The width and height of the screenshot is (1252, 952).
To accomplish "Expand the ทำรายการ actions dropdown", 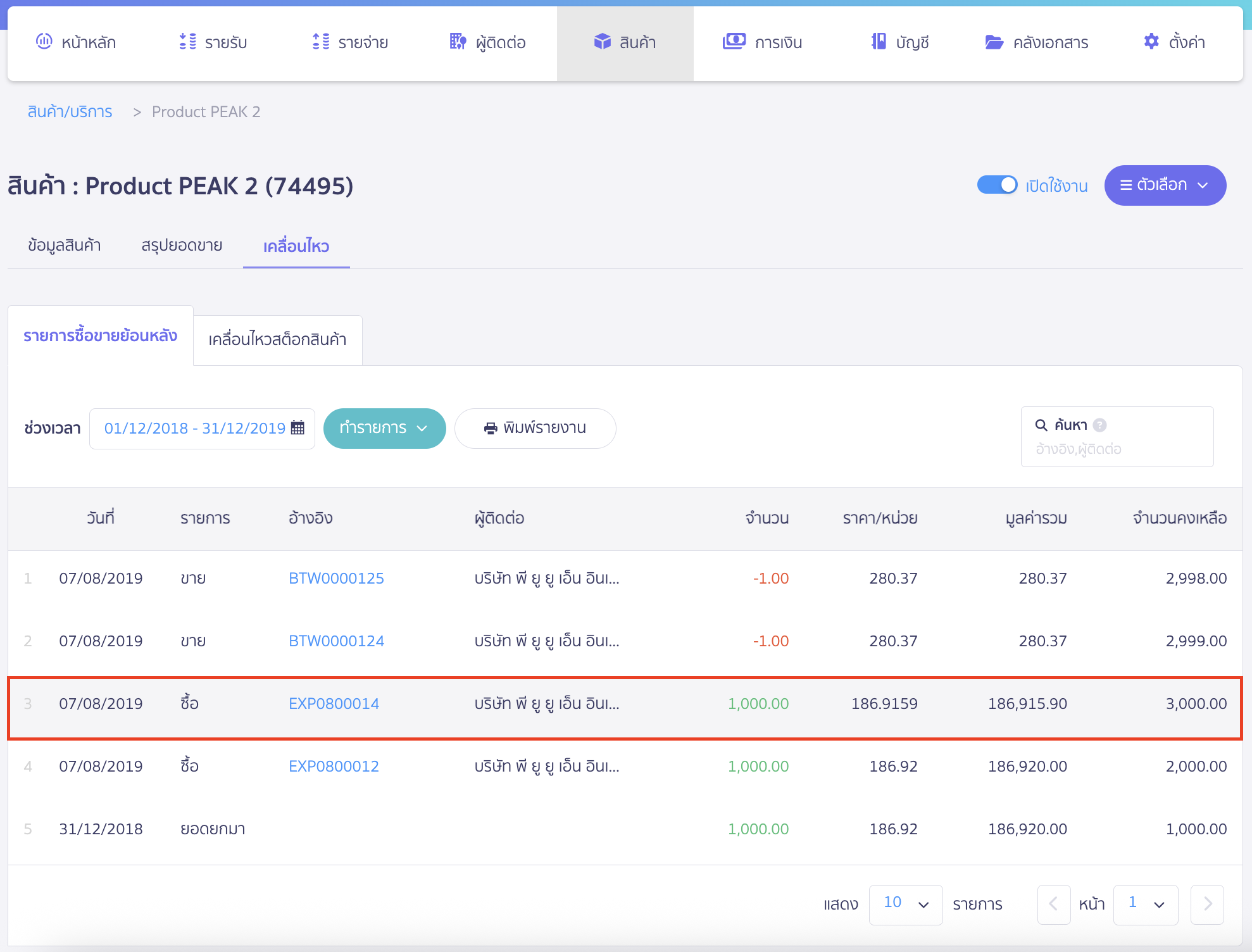I will tap(384, 428).
